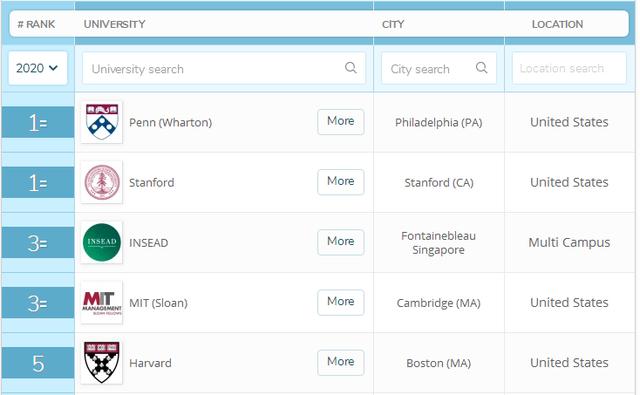
Task: Expand More info for Harvard
Action: [341, 362]
